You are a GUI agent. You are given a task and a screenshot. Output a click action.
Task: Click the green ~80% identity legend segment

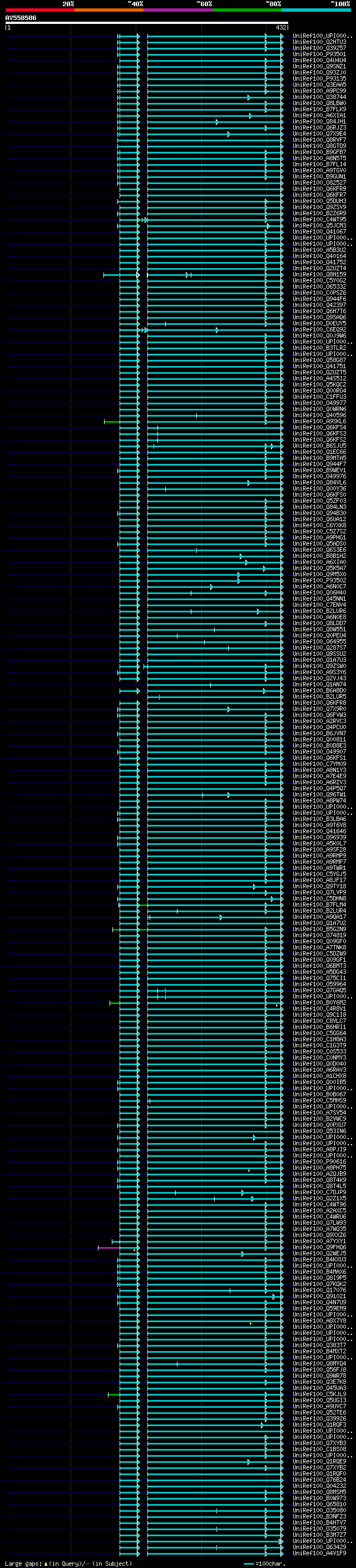tap(246, 10)
